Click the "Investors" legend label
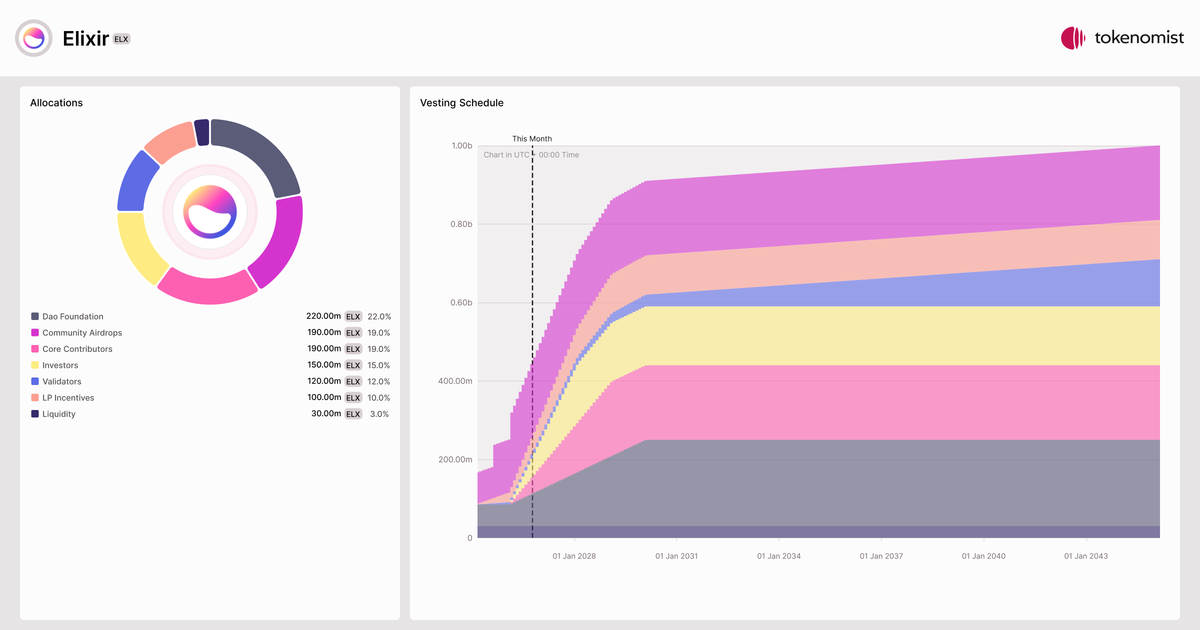The height and width of the screenshot is (630, 1200). pyautogui.click(x=60, y=366)
